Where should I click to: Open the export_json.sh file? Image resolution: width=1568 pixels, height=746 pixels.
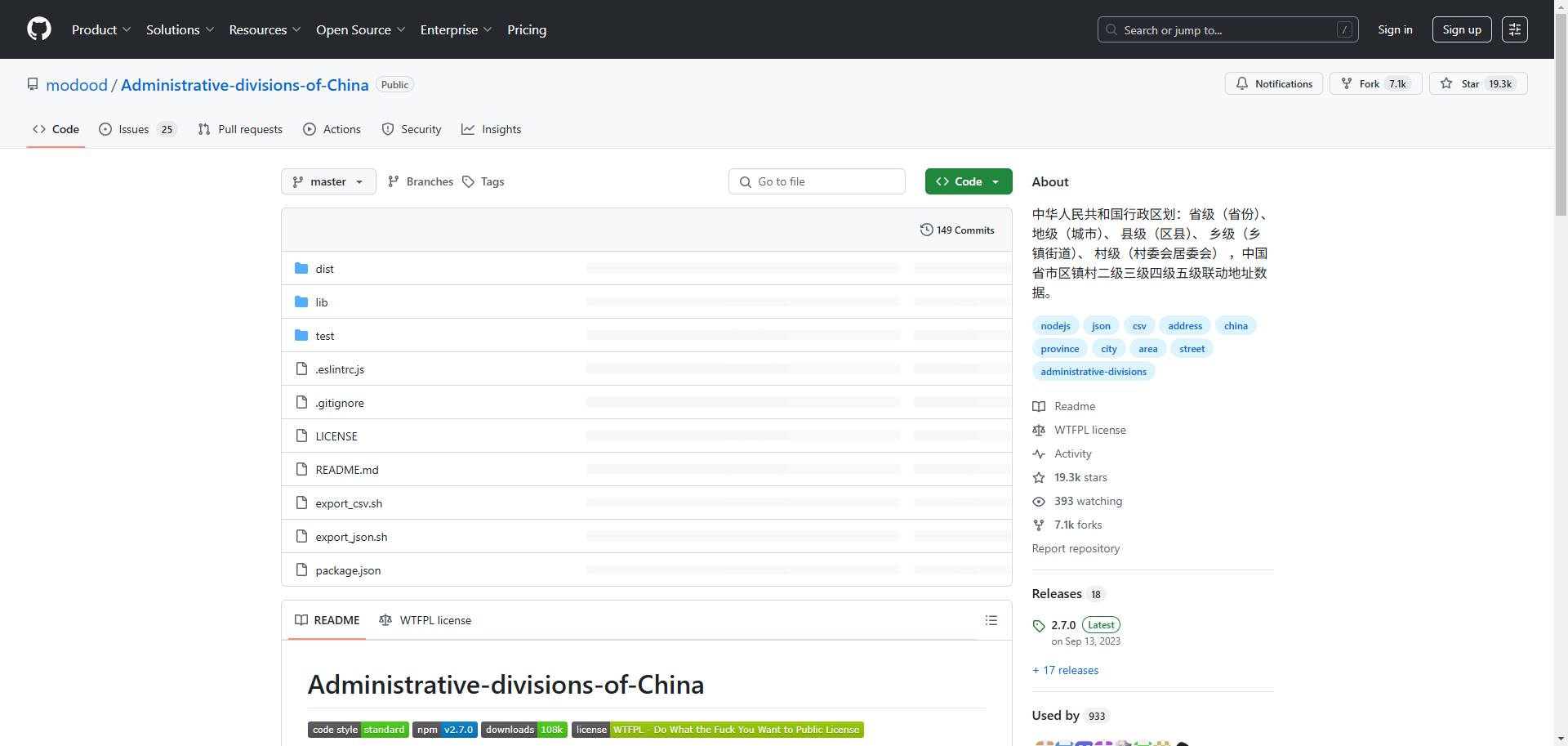pos(351,537)
